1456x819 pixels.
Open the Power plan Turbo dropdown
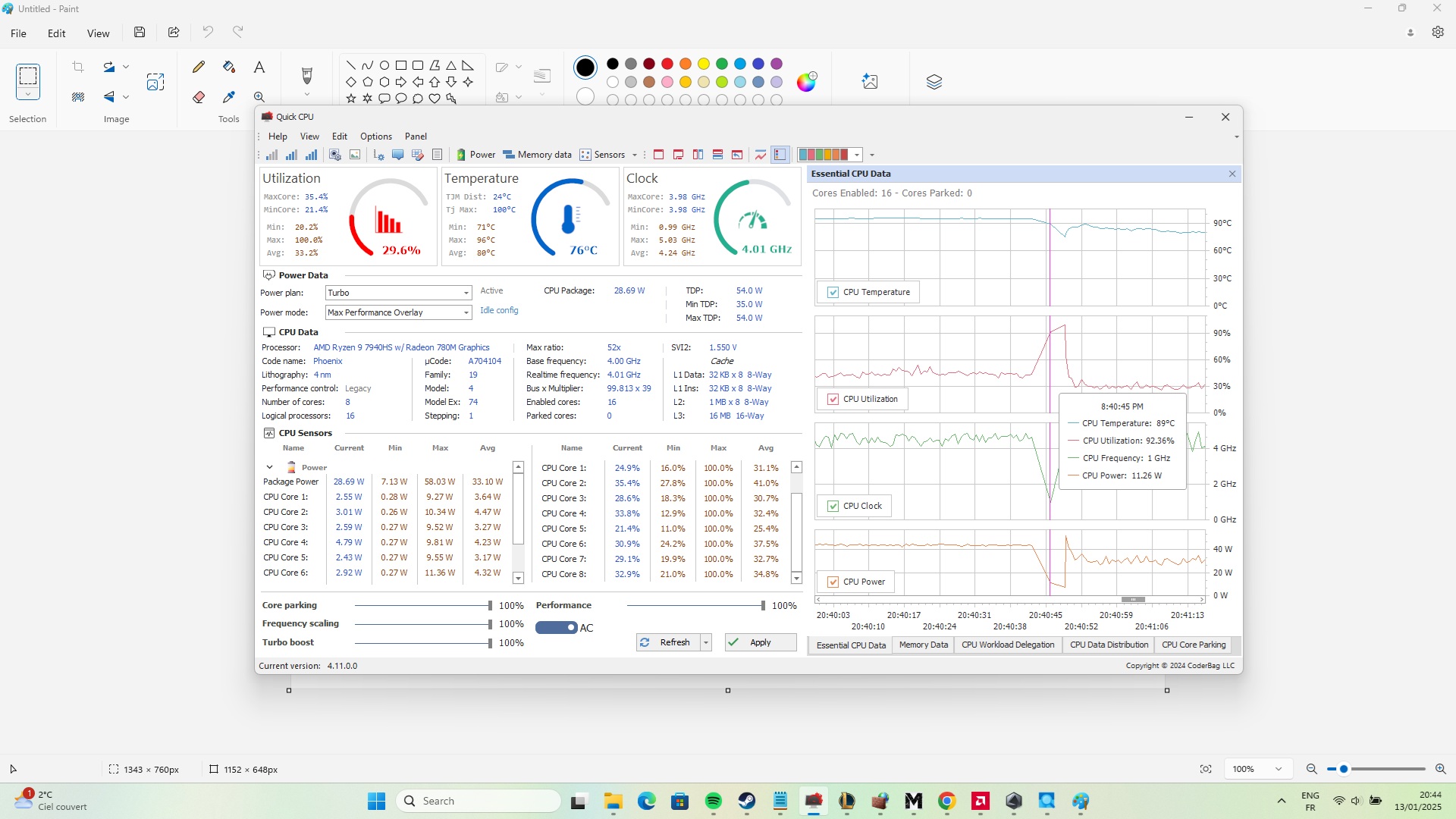pyautogui.click(x=399, y=293)
